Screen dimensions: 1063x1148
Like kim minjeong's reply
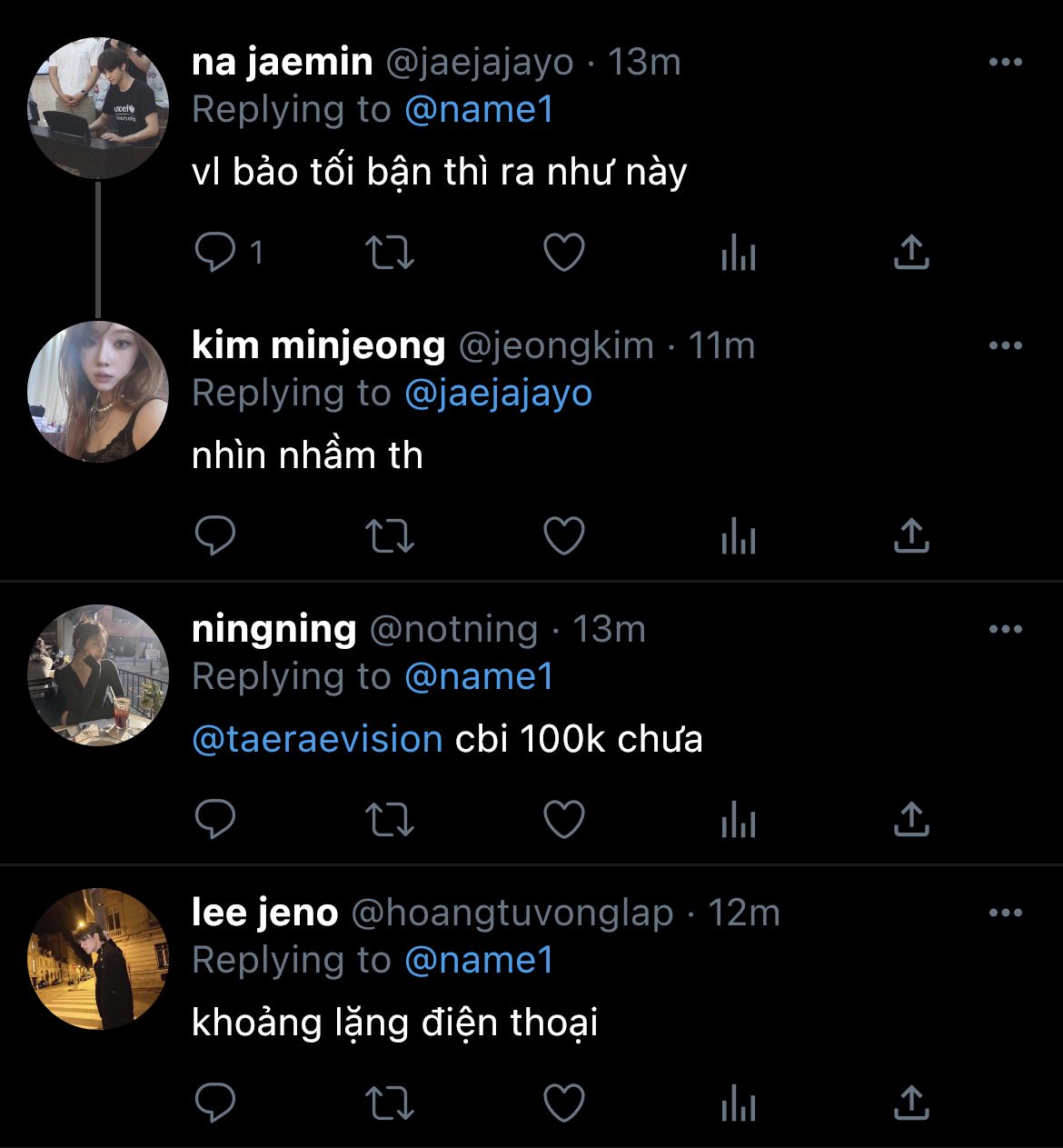[x=563, y=536]
